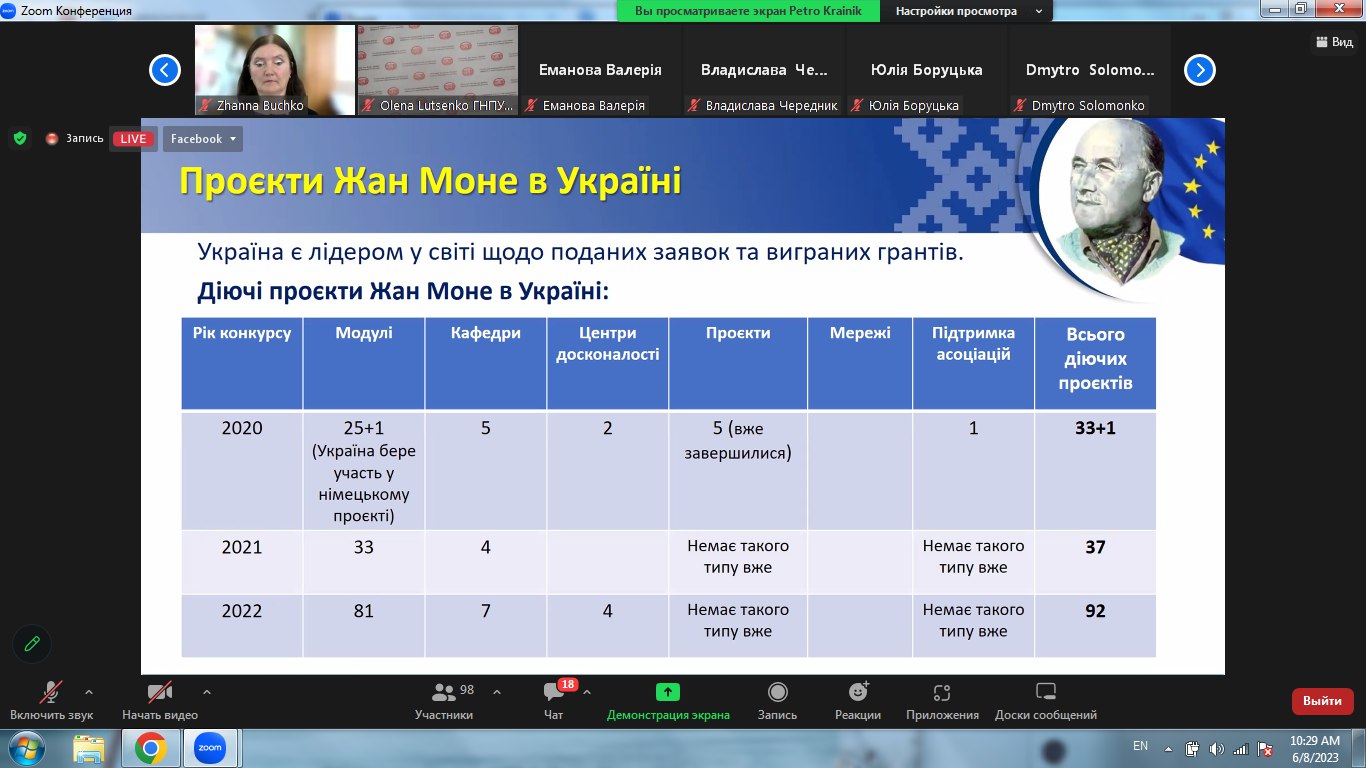Show previous participants with left arrow

[x=165, y=70]
